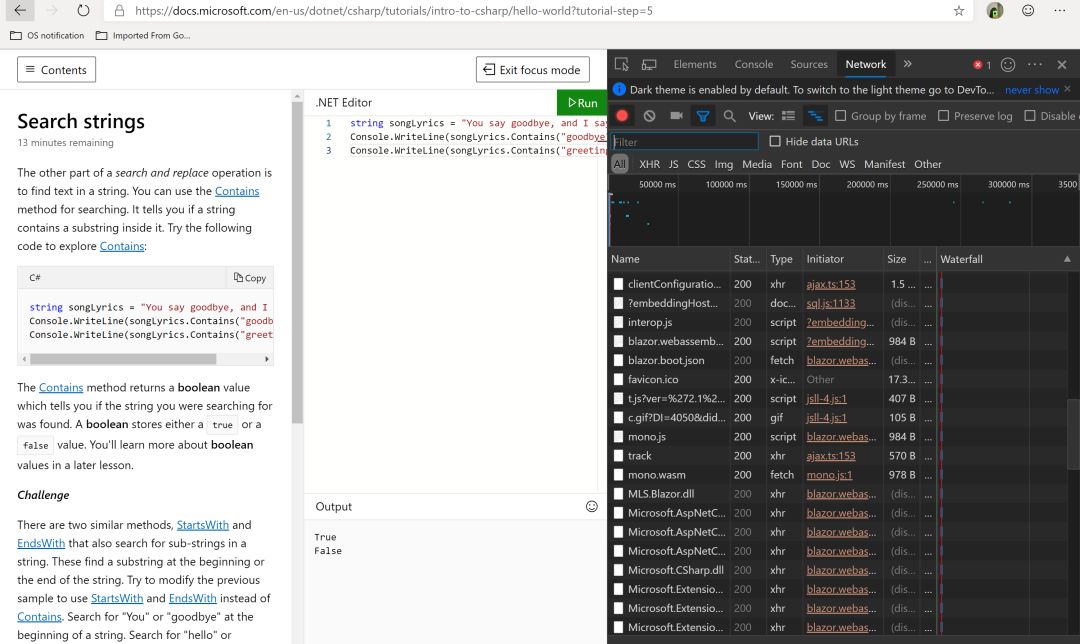Activate the inspect element picker
The image size is (1080, 644).
coord(621,64)
